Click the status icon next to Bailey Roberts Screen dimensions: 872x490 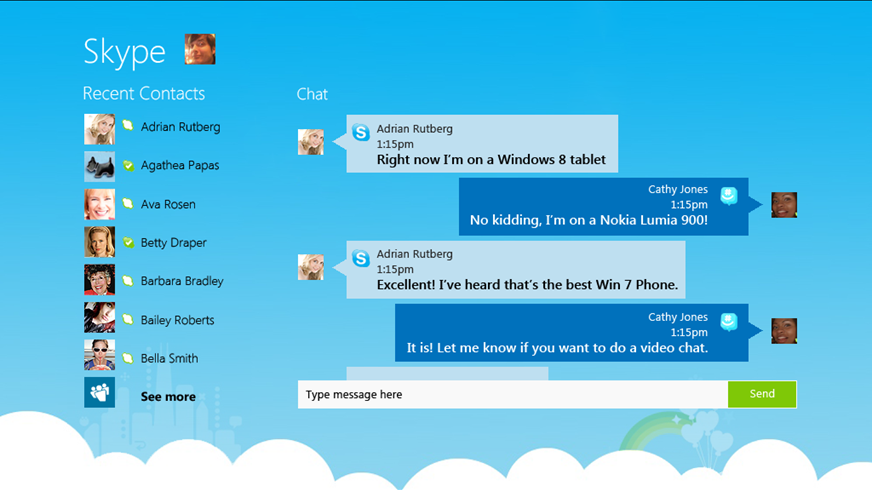pyautogui.click(x=128, y=319)
